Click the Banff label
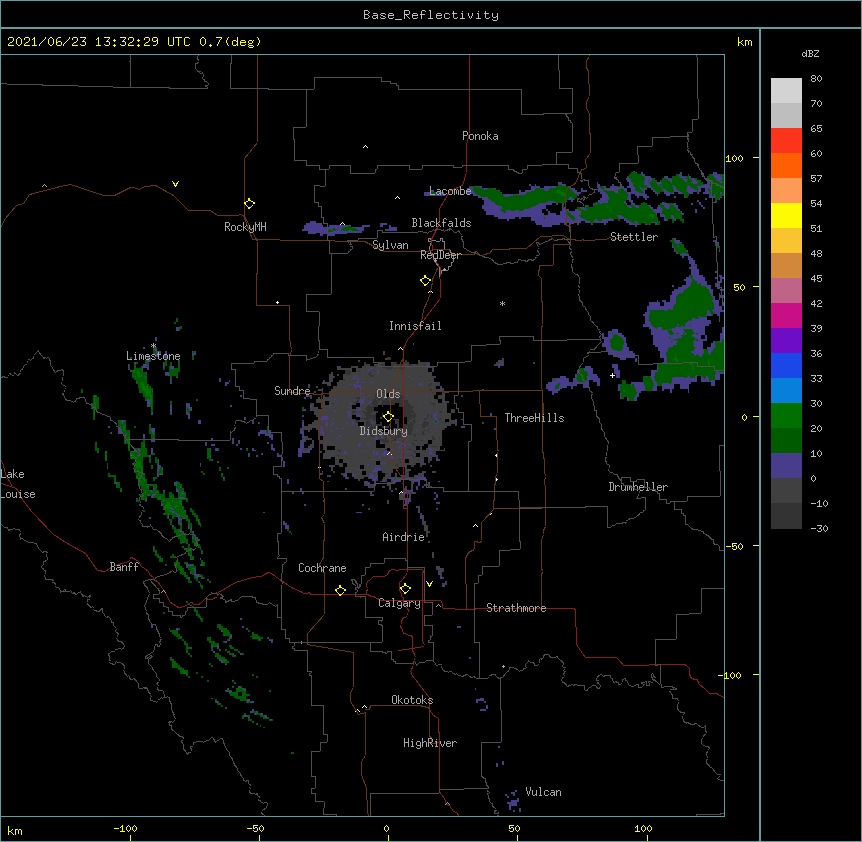Screen dimensions: 862x842 124,567
